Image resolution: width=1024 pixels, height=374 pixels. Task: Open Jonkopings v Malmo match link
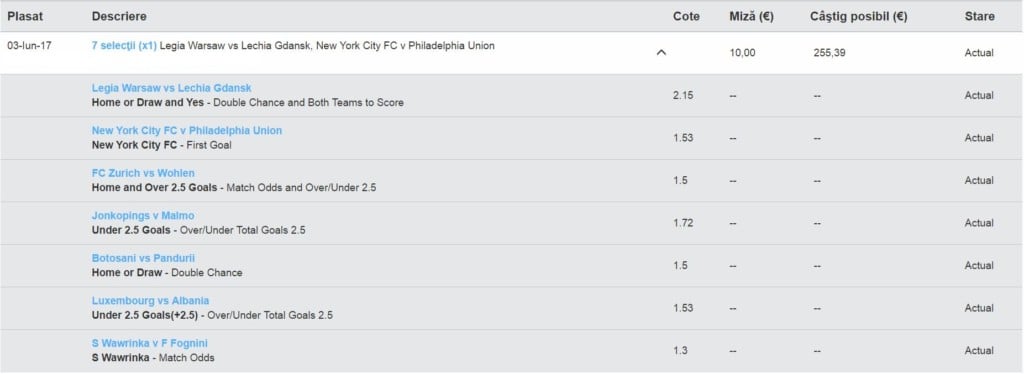click(143, 215)
